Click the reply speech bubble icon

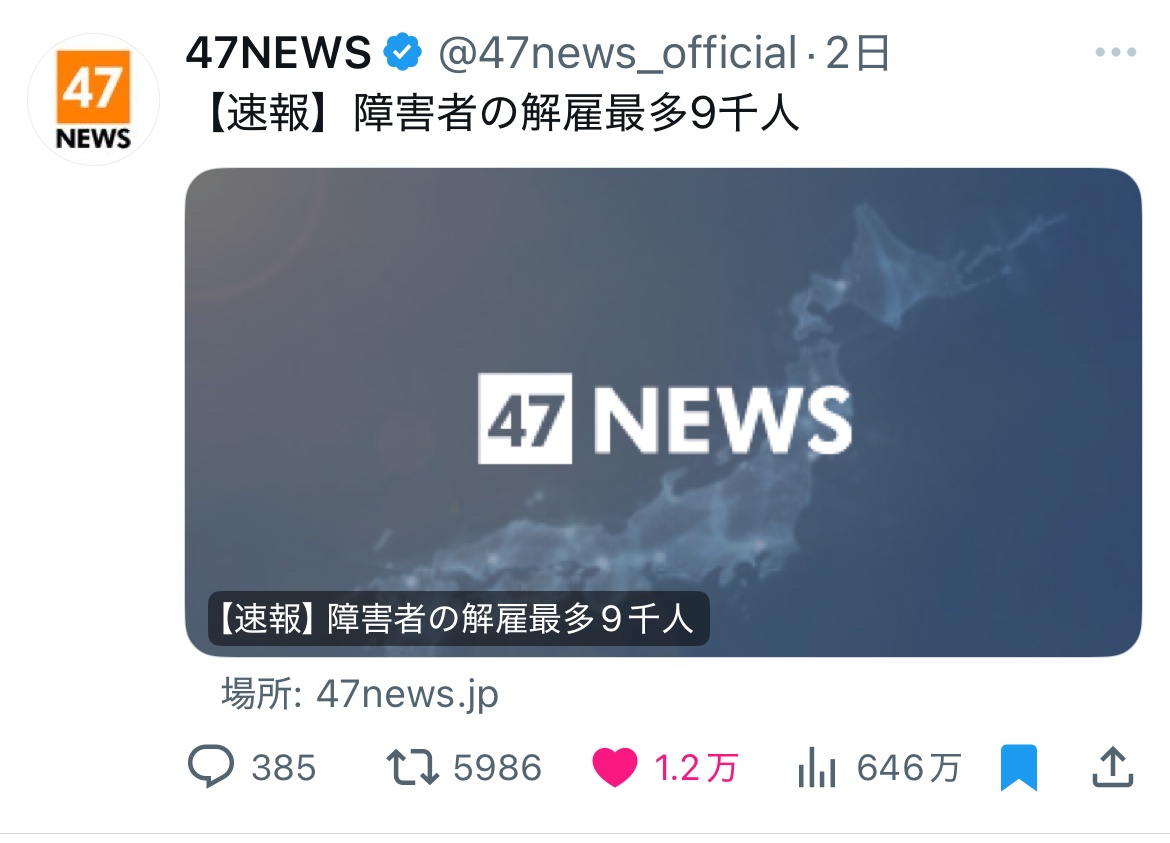click(x=210, y=766)
